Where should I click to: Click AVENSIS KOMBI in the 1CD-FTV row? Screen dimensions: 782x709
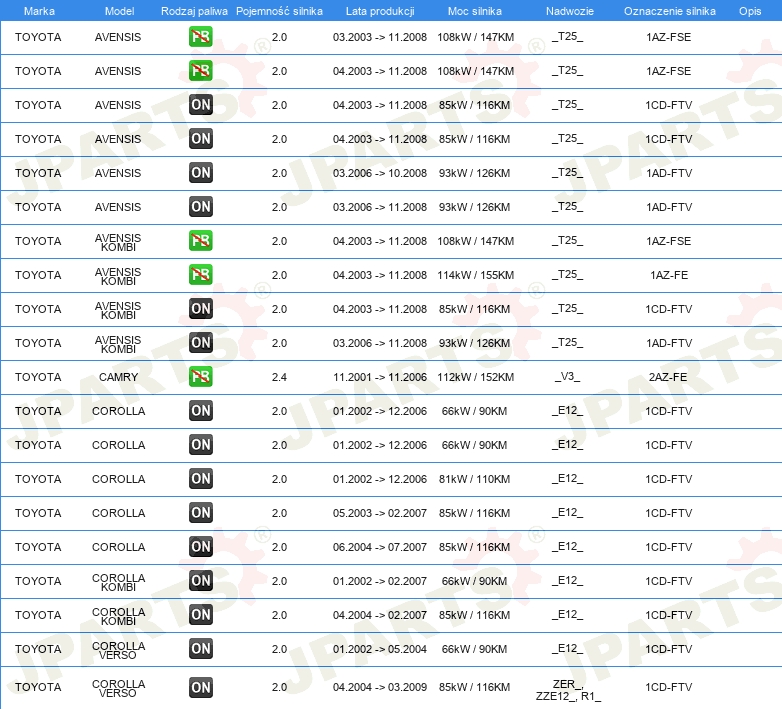coord(118,310)
